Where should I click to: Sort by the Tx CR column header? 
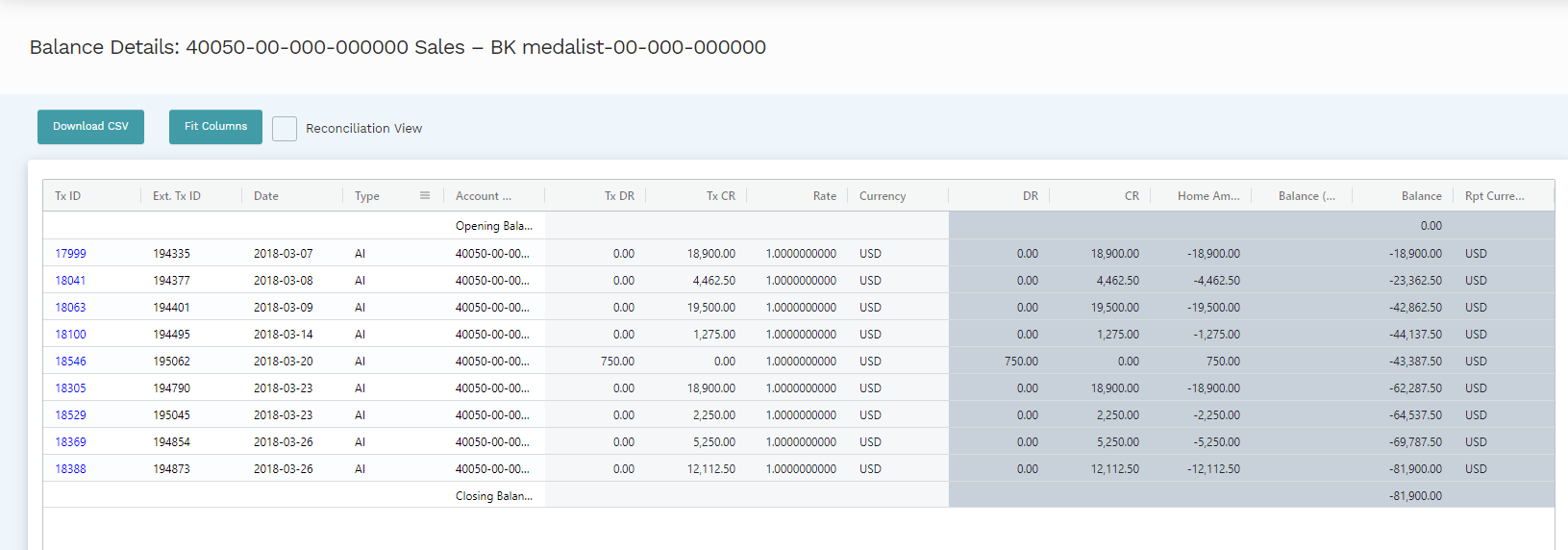(720, 196)
